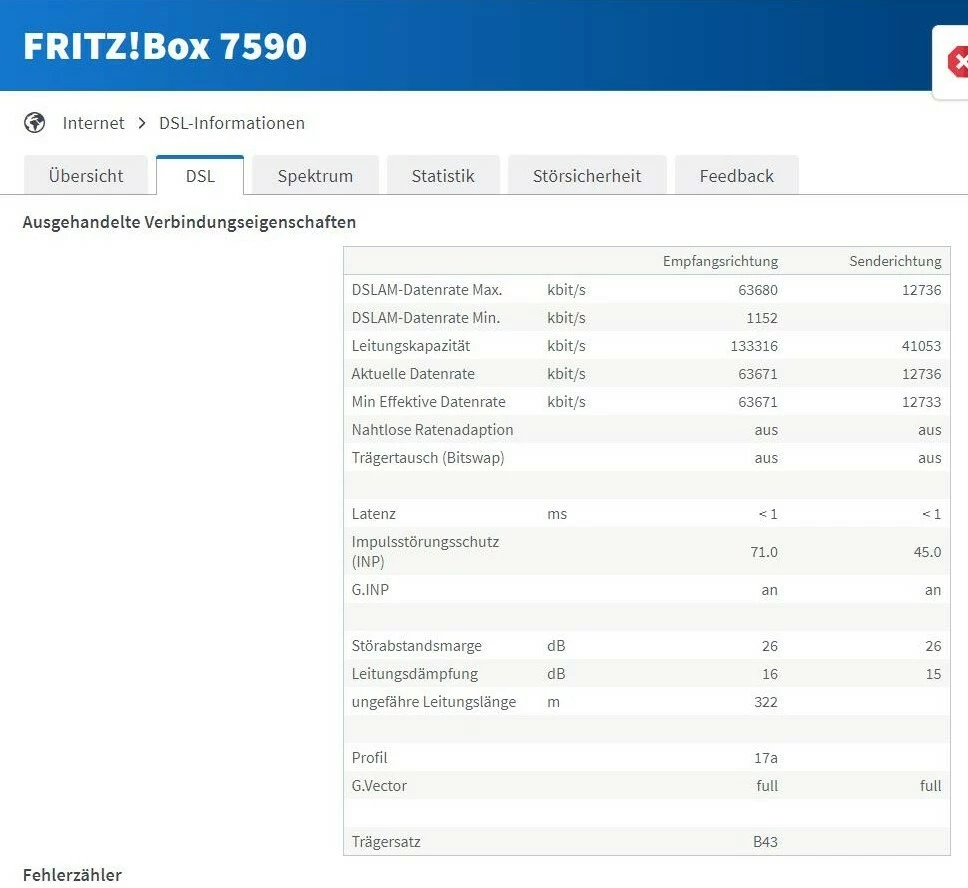Click the Empfangsrichtung column header
Viewport: 968px width, 888px height.
coord(720,261)
